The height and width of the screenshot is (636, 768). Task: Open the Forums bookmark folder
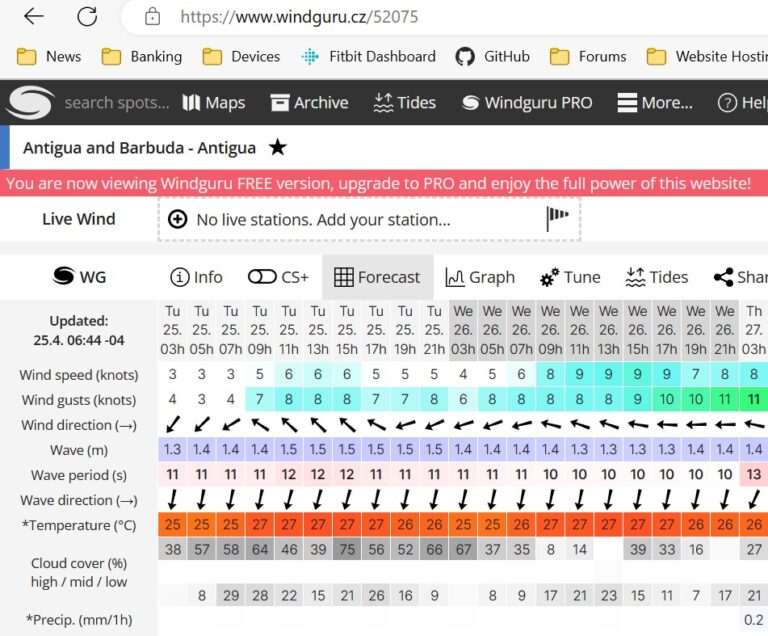588,56
